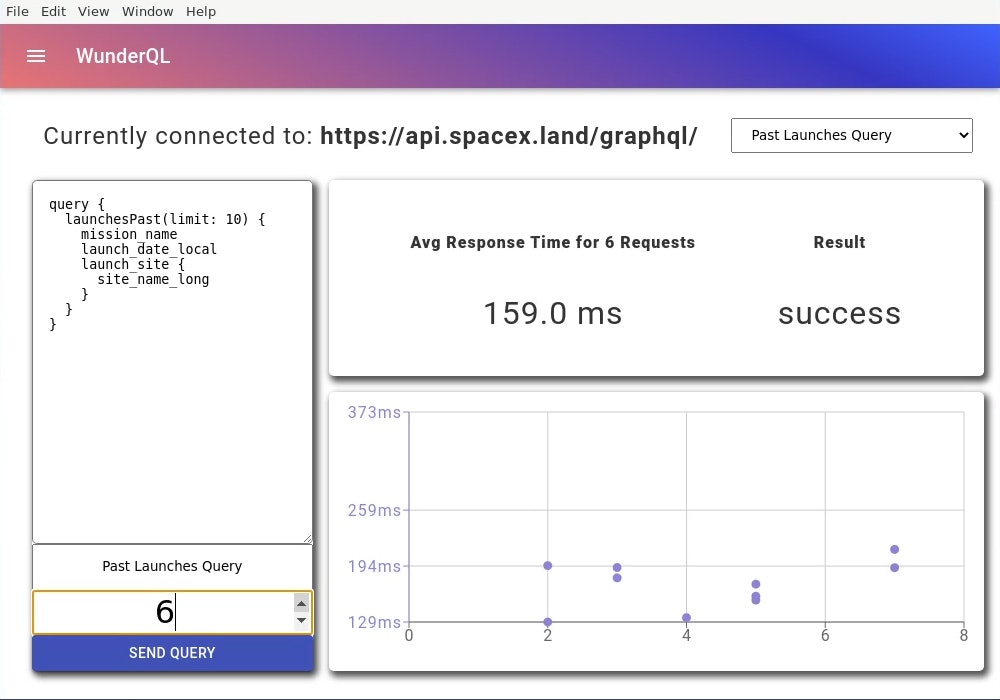Open the Past Launches Query selector in the header
The image size is (1000, 700).
tap(851, 135)
